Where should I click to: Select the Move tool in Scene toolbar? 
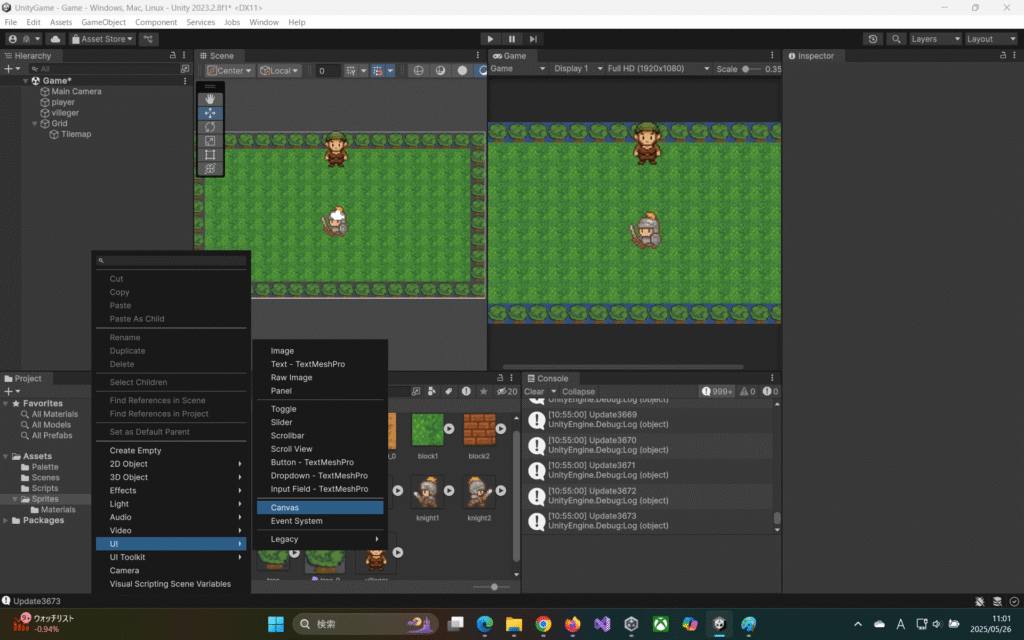(210, 113)
